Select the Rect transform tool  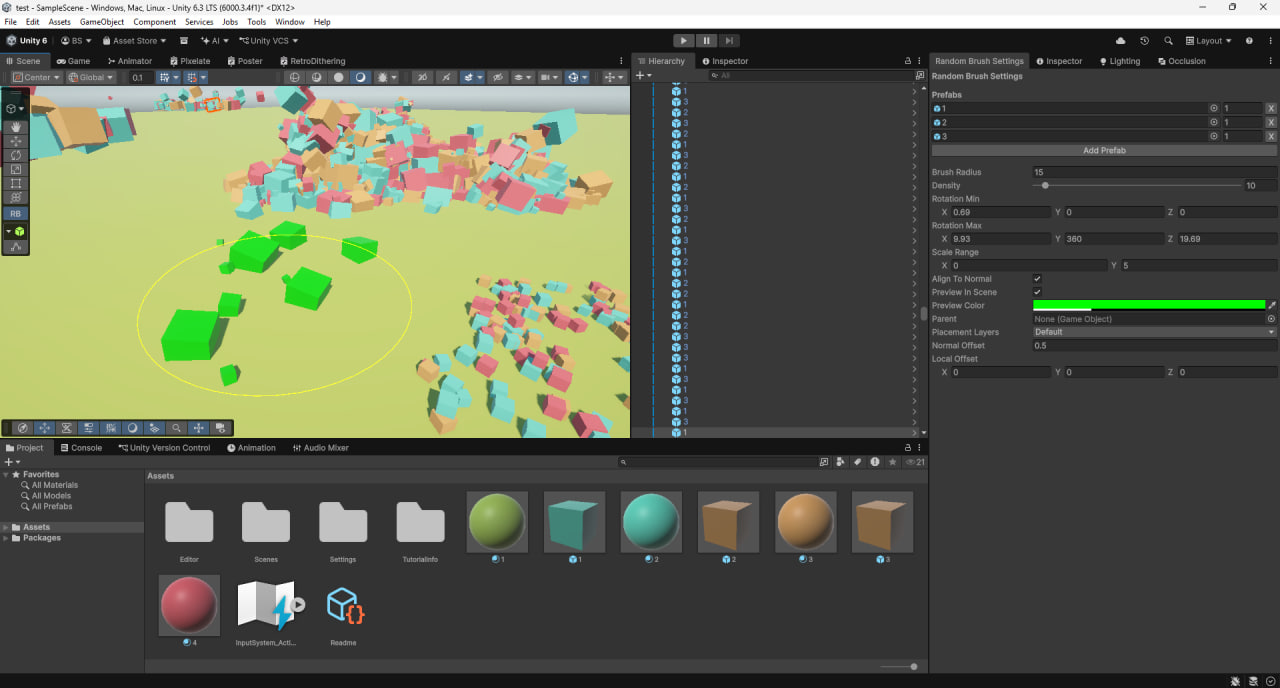pos(16,184)
